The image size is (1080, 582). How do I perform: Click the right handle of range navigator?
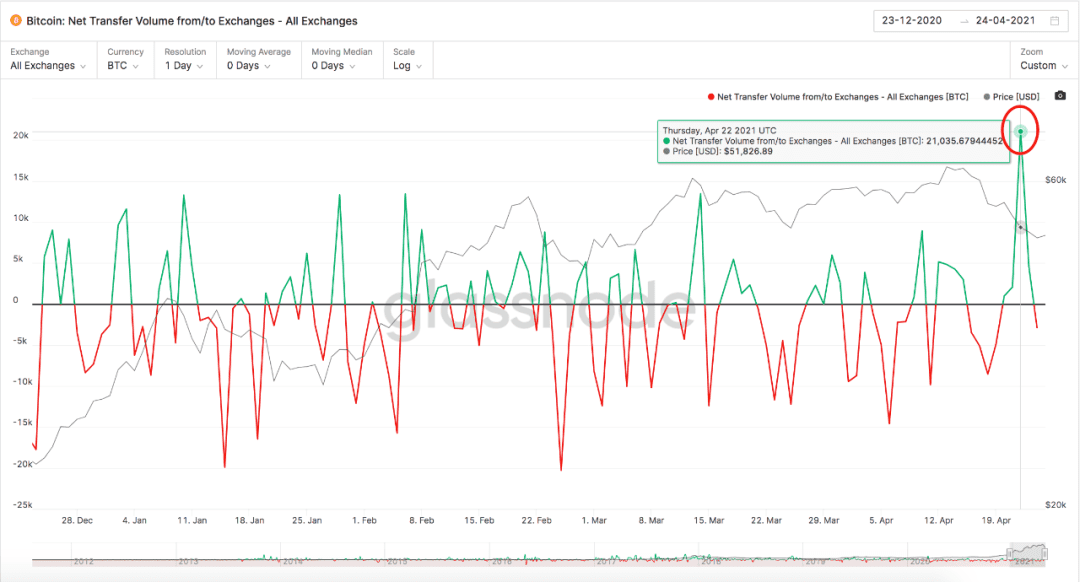pos(1045,554)
